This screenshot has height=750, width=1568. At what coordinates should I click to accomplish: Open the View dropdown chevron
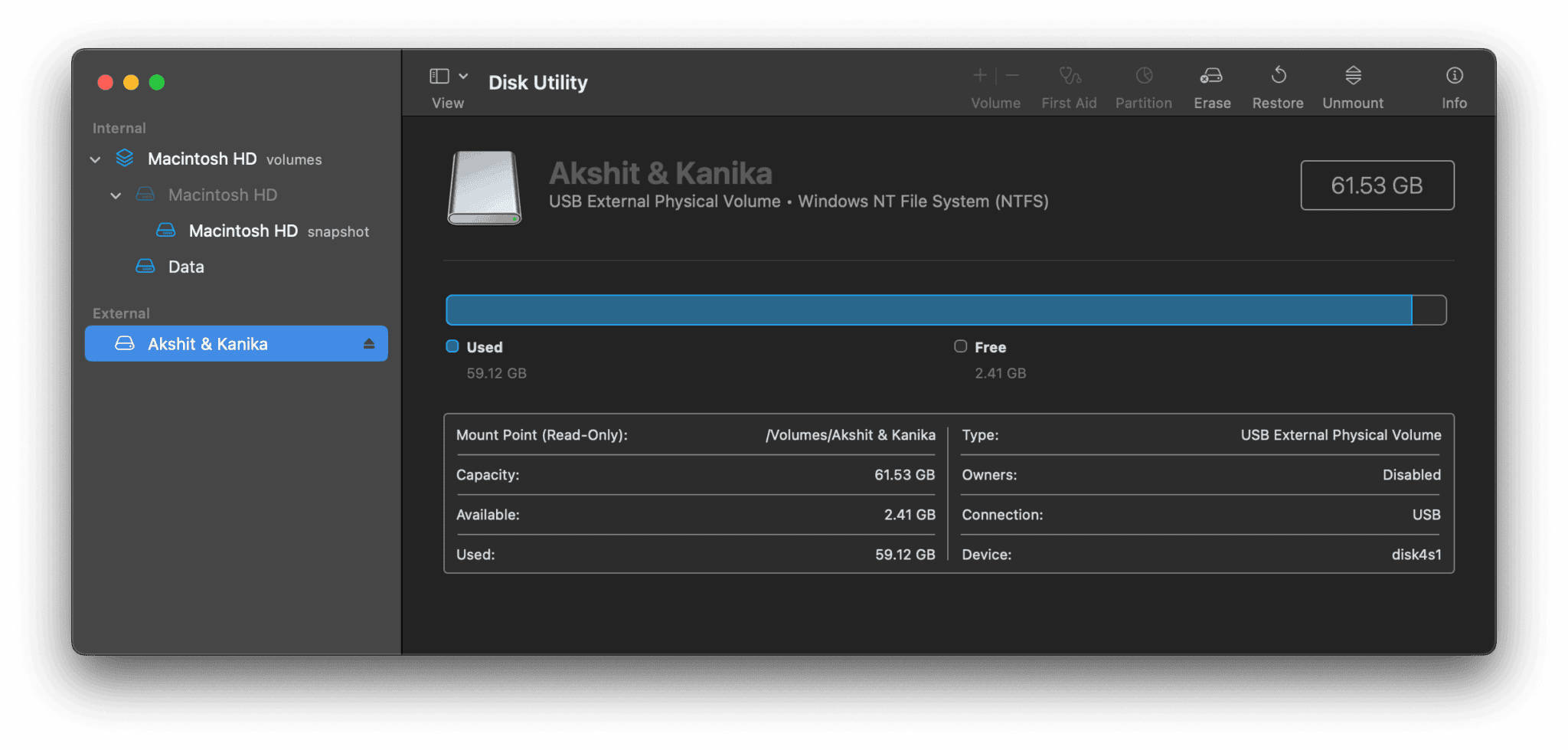pos(463,76)
